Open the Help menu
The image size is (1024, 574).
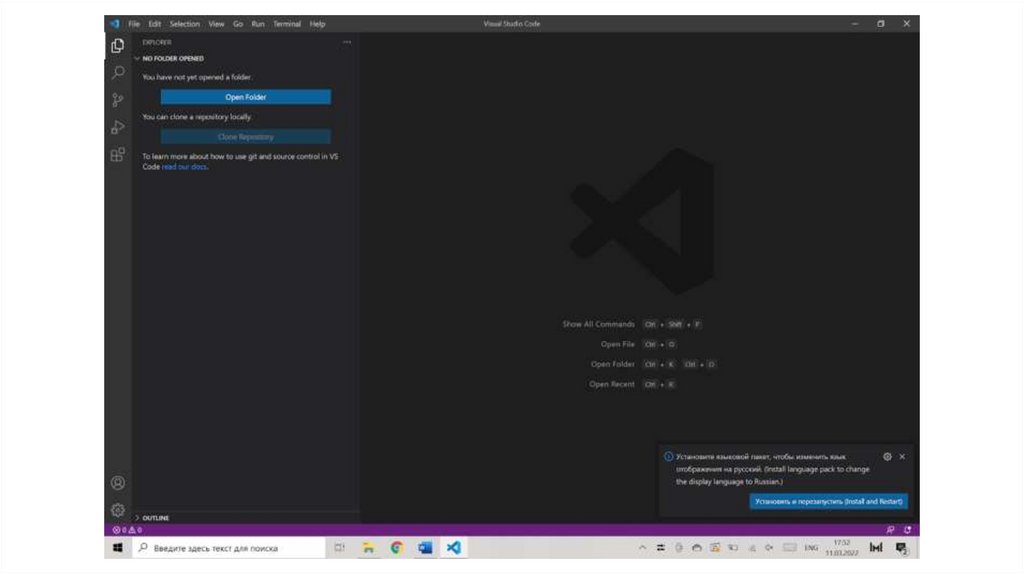coord(317,24)
